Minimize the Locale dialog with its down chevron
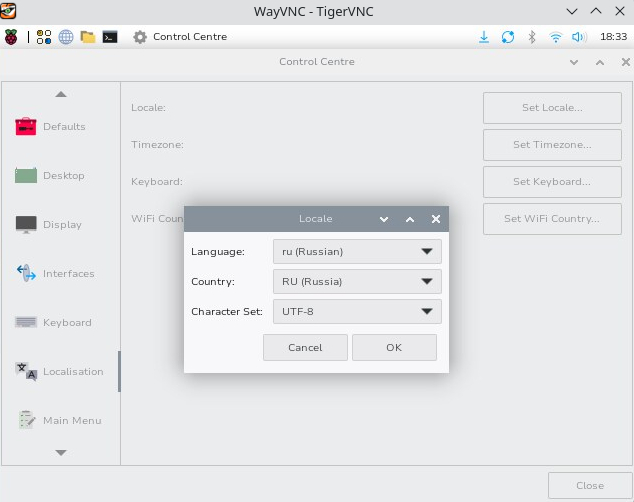 pos(384,219)
